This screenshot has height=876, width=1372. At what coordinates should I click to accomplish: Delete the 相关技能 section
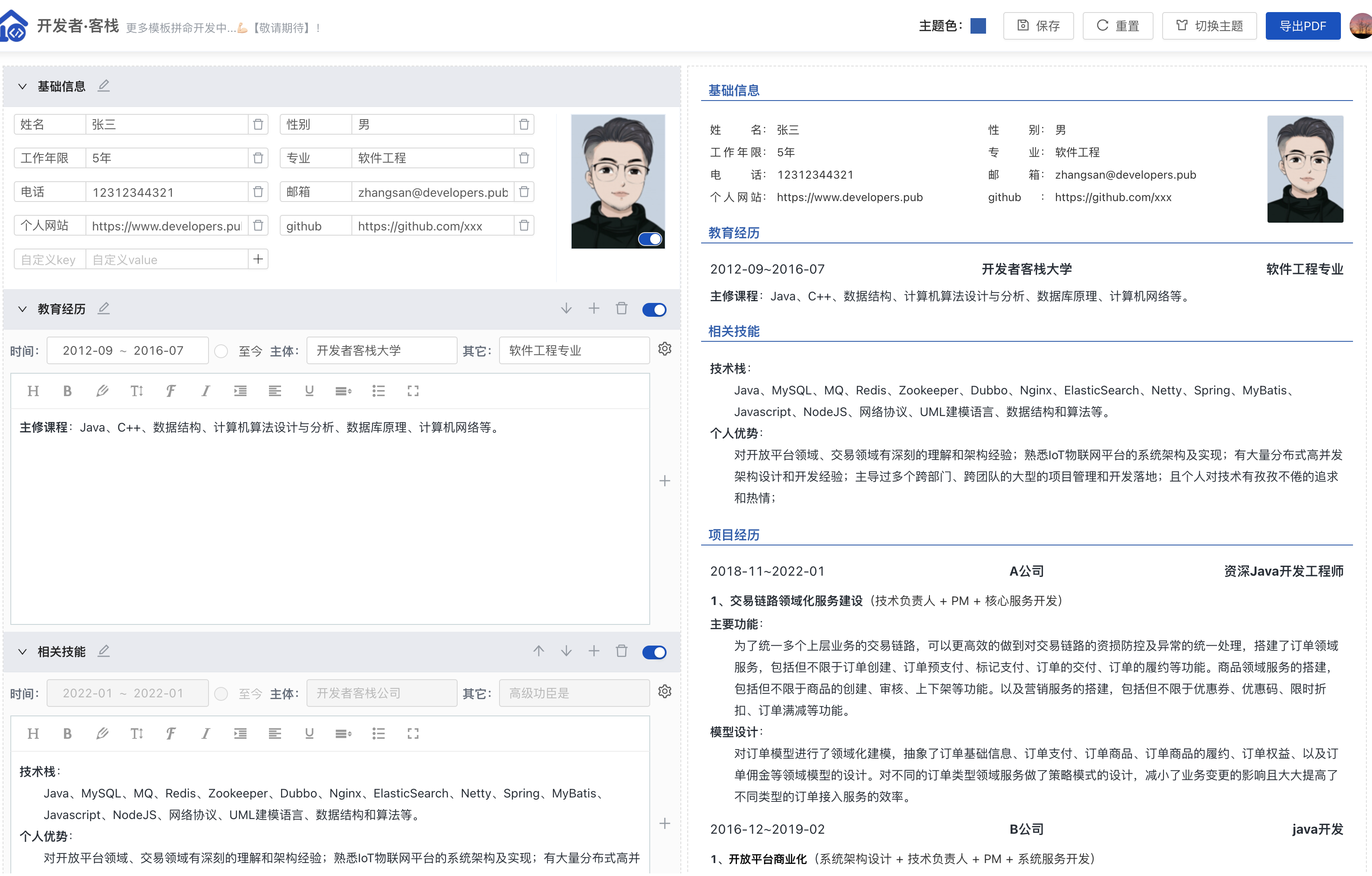click(x=622, y=651)
